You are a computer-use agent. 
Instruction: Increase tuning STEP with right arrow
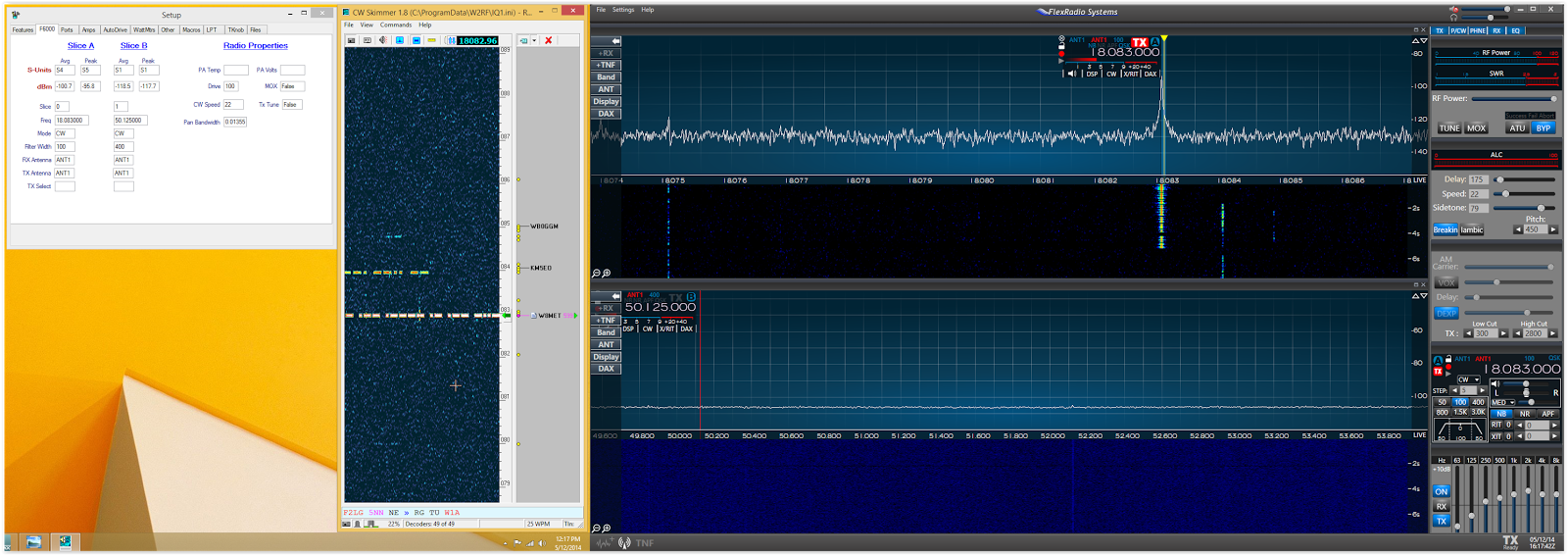click(1481, 390)
